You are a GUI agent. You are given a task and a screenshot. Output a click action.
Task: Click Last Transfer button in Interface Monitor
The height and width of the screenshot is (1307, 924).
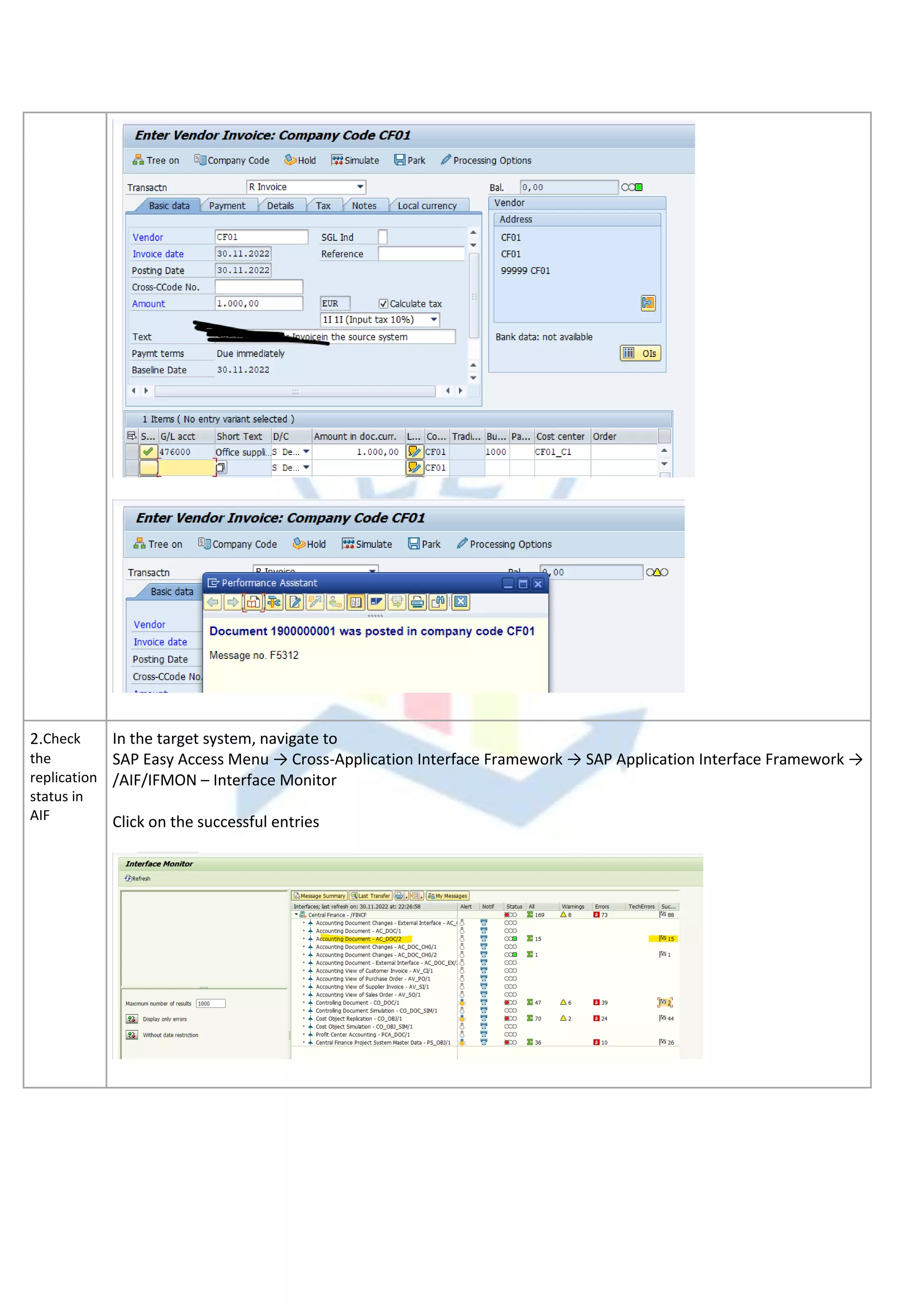pos(370,895)
